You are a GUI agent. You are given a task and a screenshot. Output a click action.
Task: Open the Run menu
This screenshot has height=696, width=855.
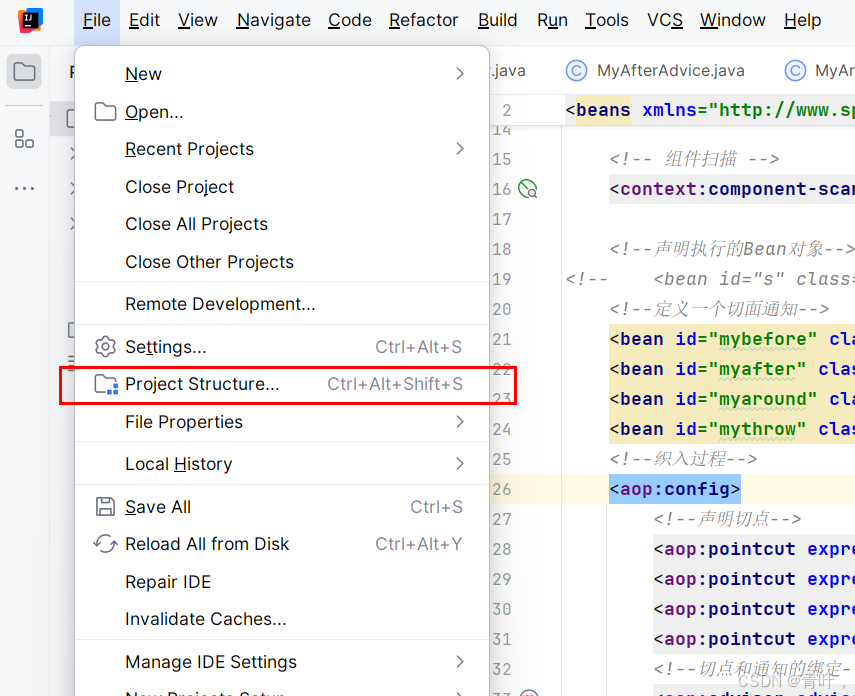552,20
